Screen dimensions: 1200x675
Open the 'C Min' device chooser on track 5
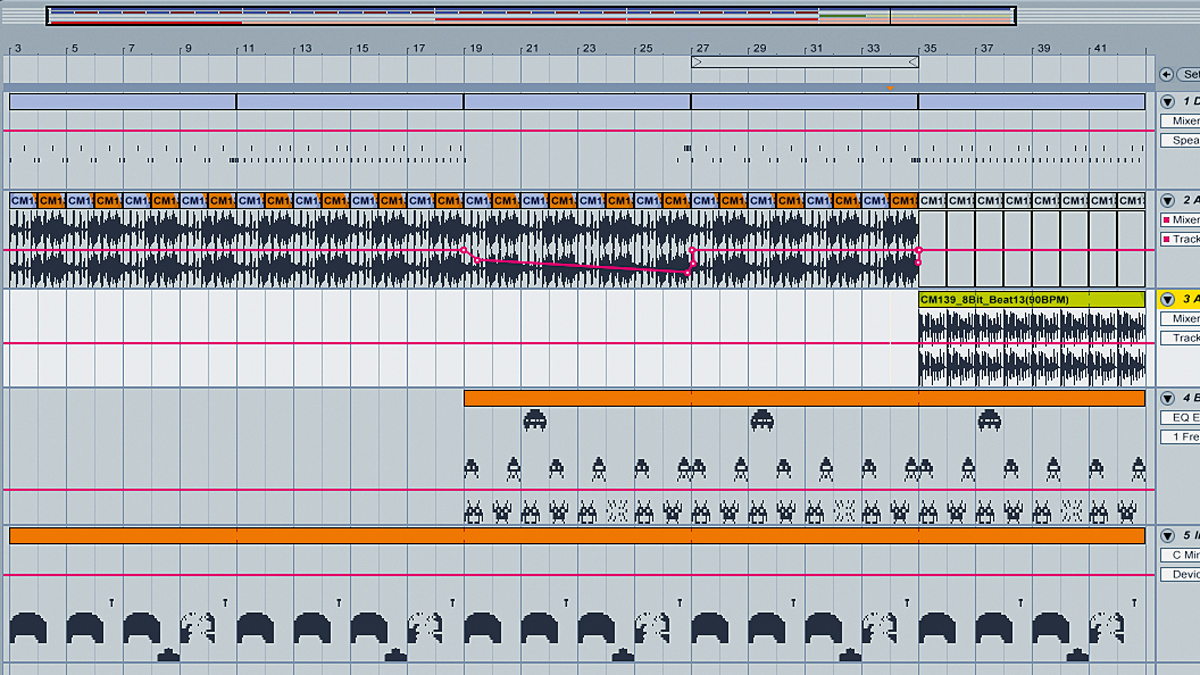1181,555
